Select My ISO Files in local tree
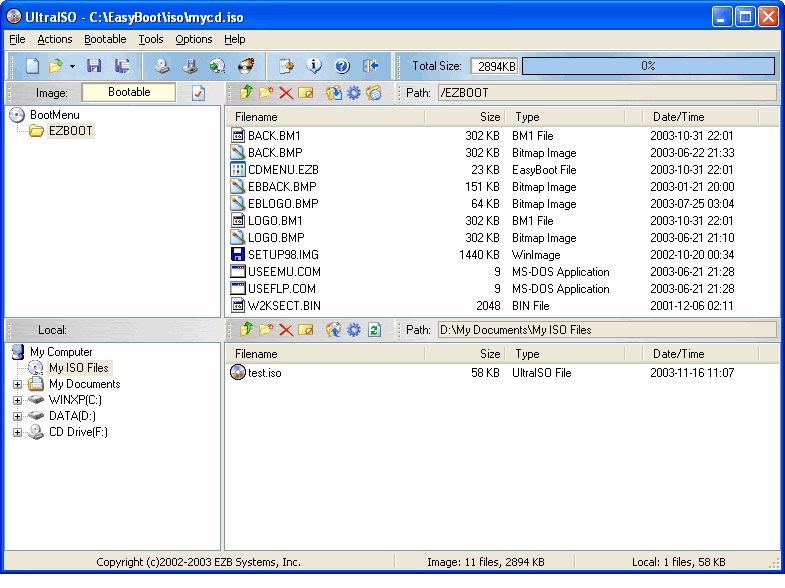Image resolution: width=785 pixels, height=588 pixels. (x=79, y=368)
